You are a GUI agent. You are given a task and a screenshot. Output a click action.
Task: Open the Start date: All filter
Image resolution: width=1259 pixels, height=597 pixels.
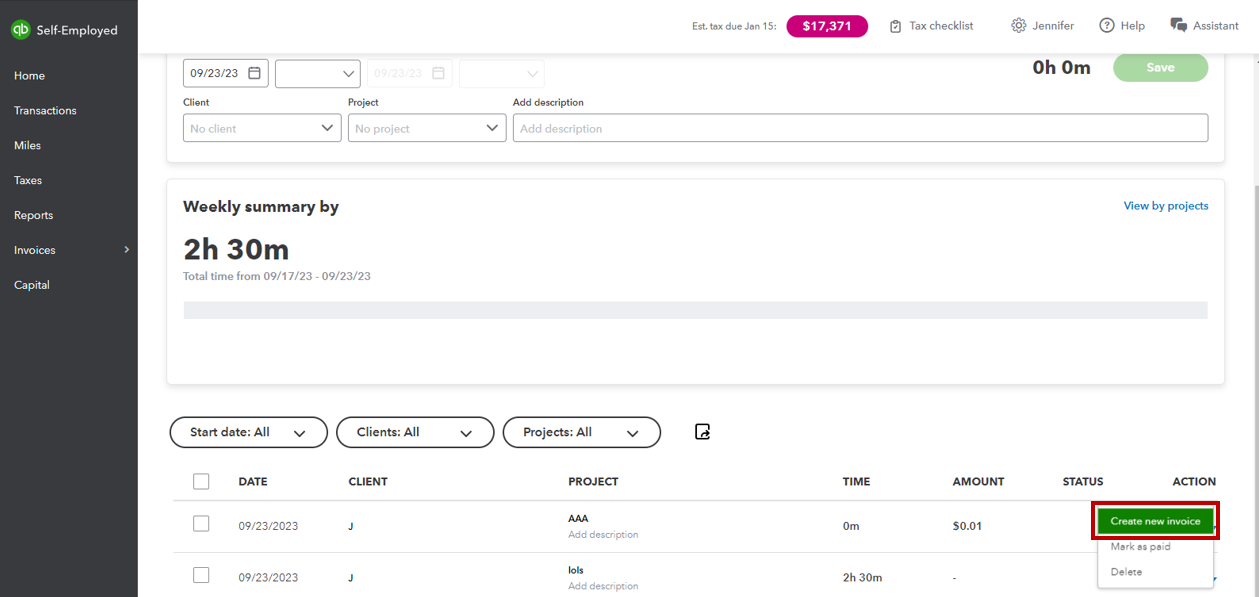(249, 432)
